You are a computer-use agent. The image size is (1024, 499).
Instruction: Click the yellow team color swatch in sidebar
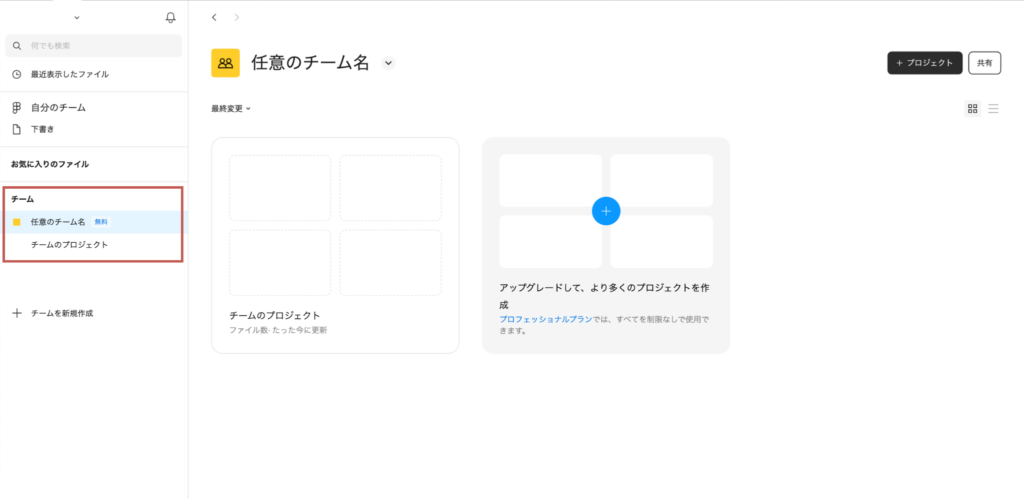pos(16,221)
